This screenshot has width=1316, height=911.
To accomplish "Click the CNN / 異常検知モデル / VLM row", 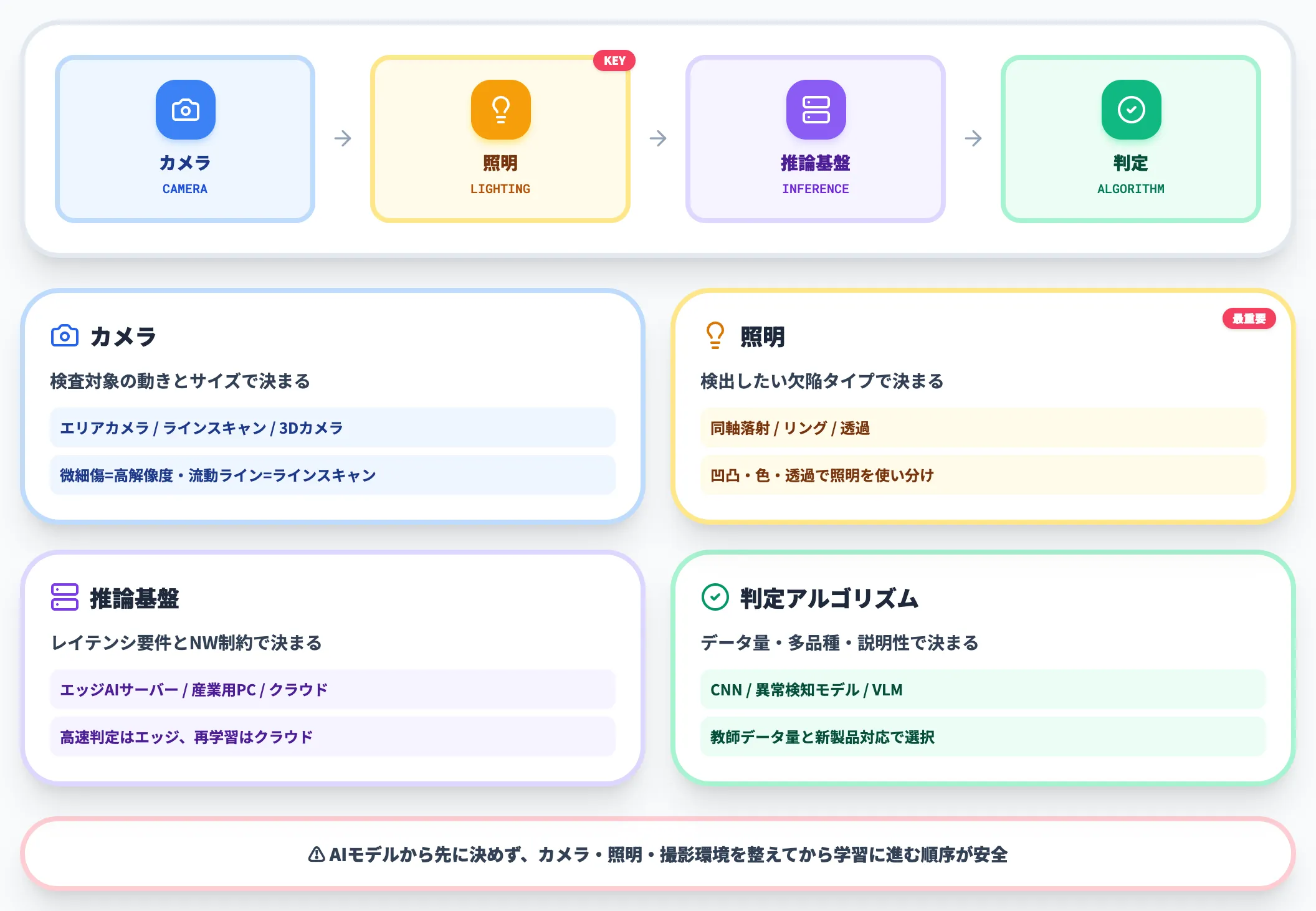I will click(983, 689).
